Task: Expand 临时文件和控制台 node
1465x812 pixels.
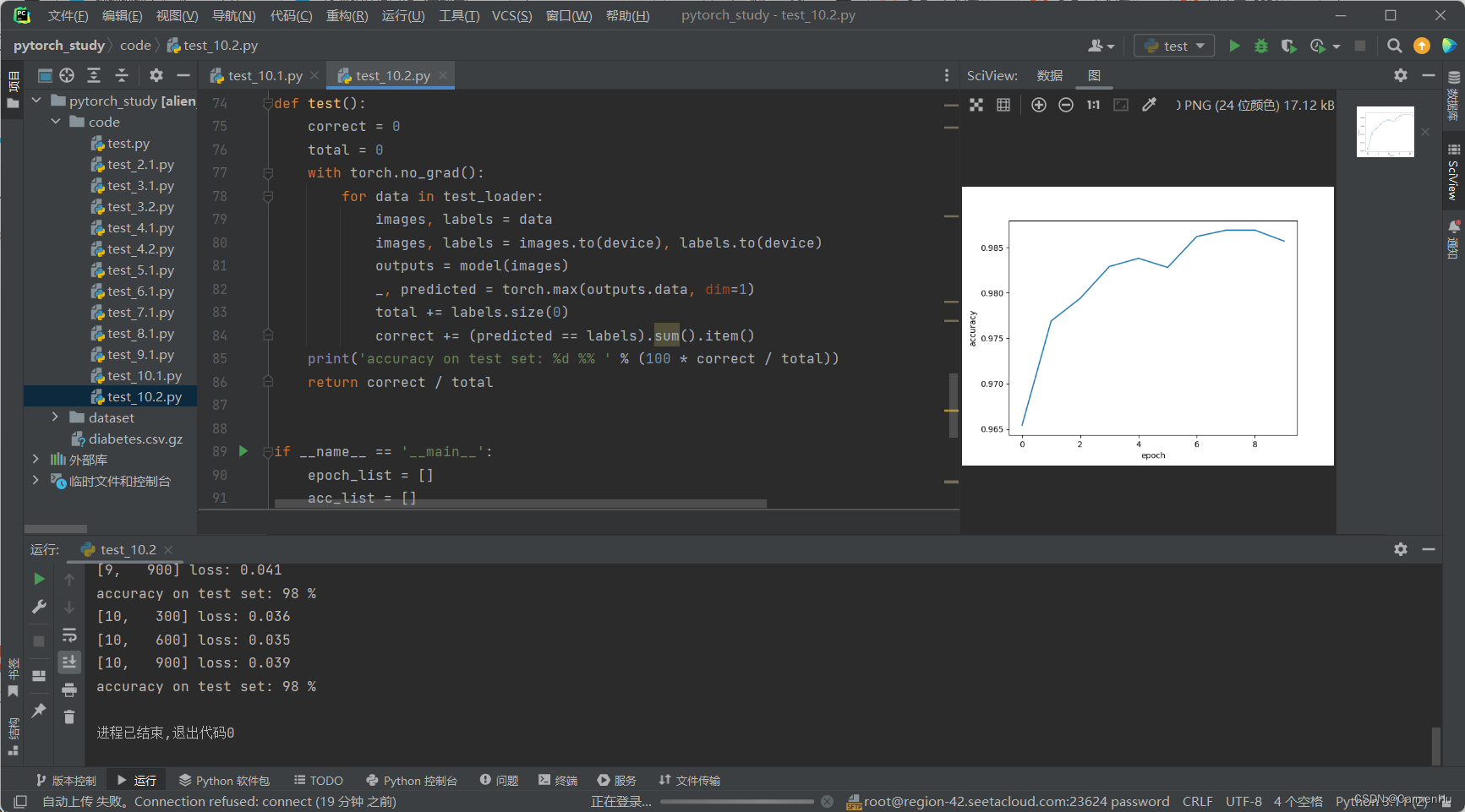Action: click(36, 480)
